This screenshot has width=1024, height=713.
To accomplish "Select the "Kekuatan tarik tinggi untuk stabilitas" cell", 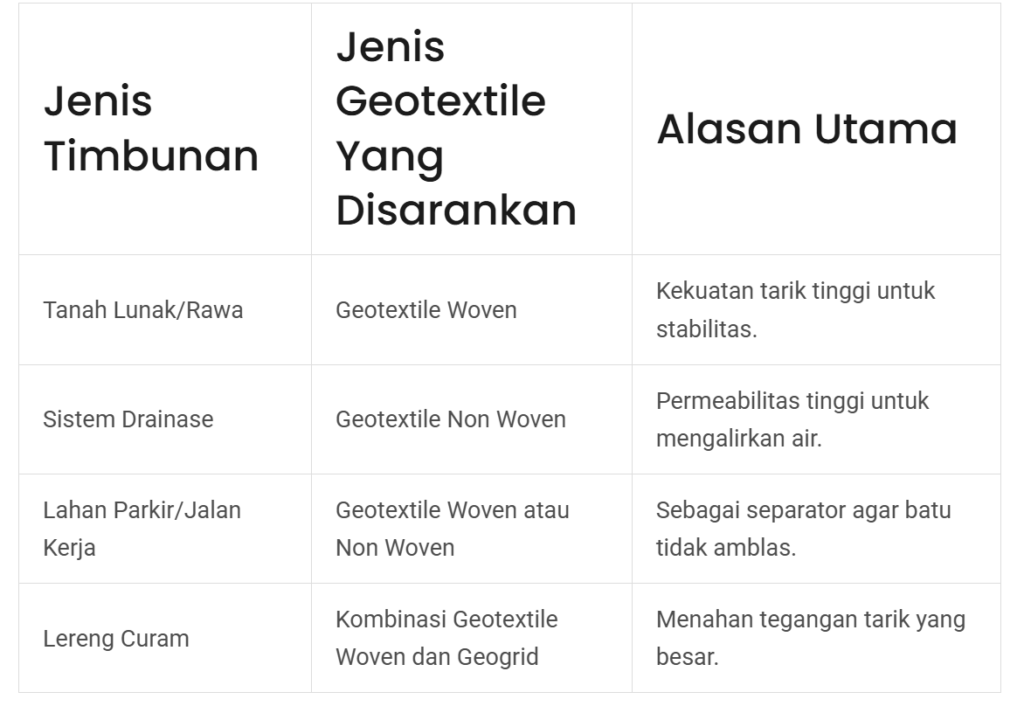I will click(795, 310).
